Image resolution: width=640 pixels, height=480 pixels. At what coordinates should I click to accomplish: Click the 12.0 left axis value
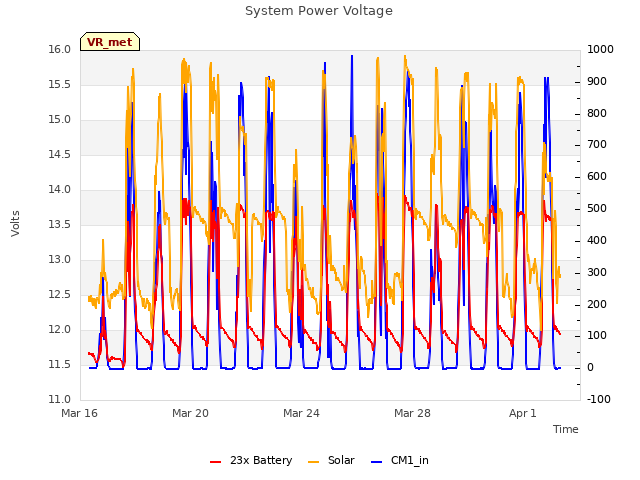[x=60, y=329]
